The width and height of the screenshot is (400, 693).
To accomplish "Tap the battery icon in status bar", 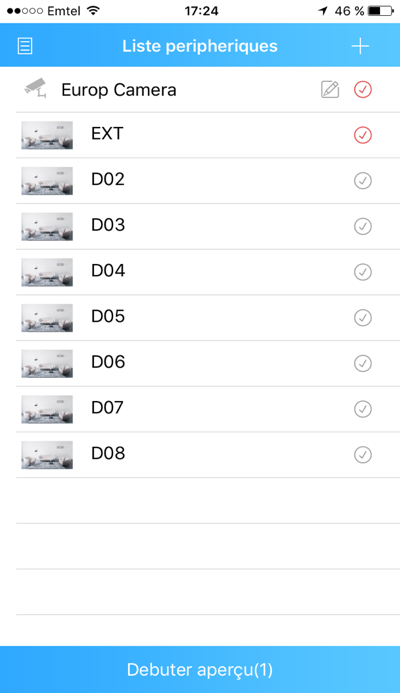I will coord(381,11).
